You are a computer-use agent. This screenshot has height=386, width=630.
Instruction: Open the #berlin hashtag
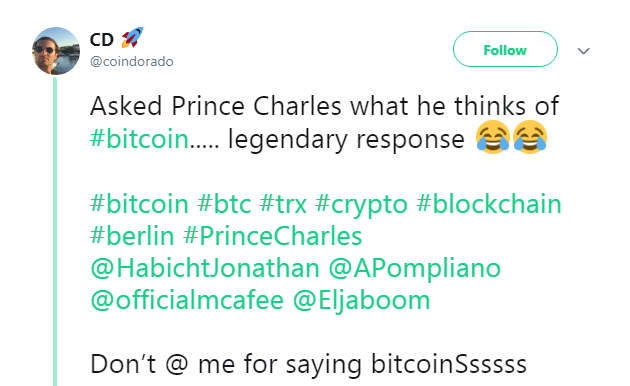[x=132, y=236]
